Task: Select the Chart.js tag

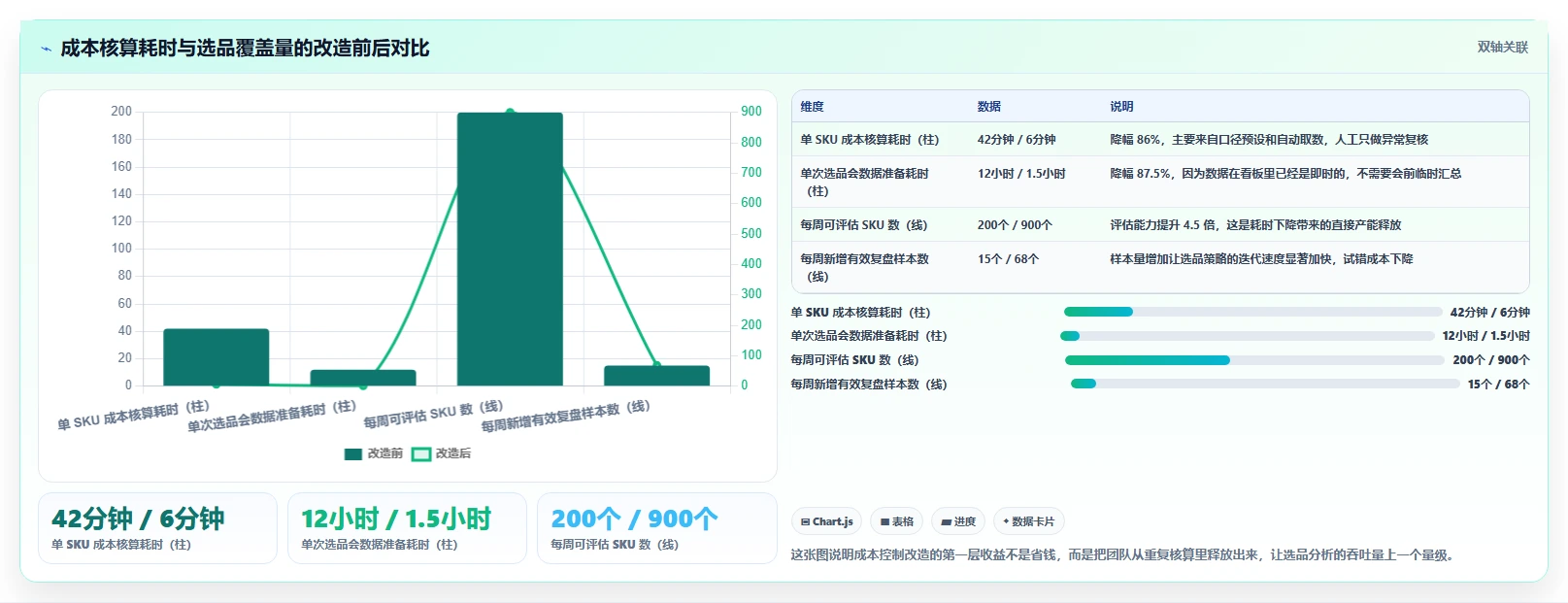Action: (827, 521)
